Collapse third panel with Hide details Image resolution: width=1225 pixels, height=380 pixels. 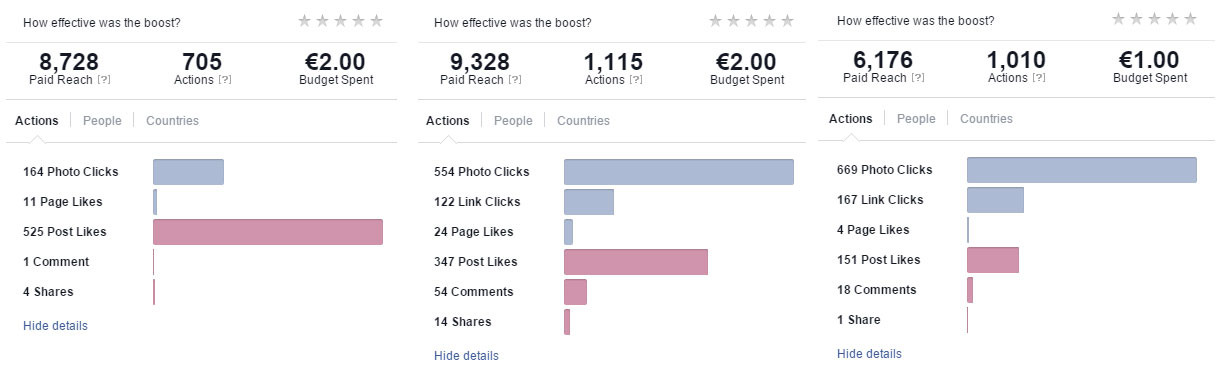tap(869, 354)
